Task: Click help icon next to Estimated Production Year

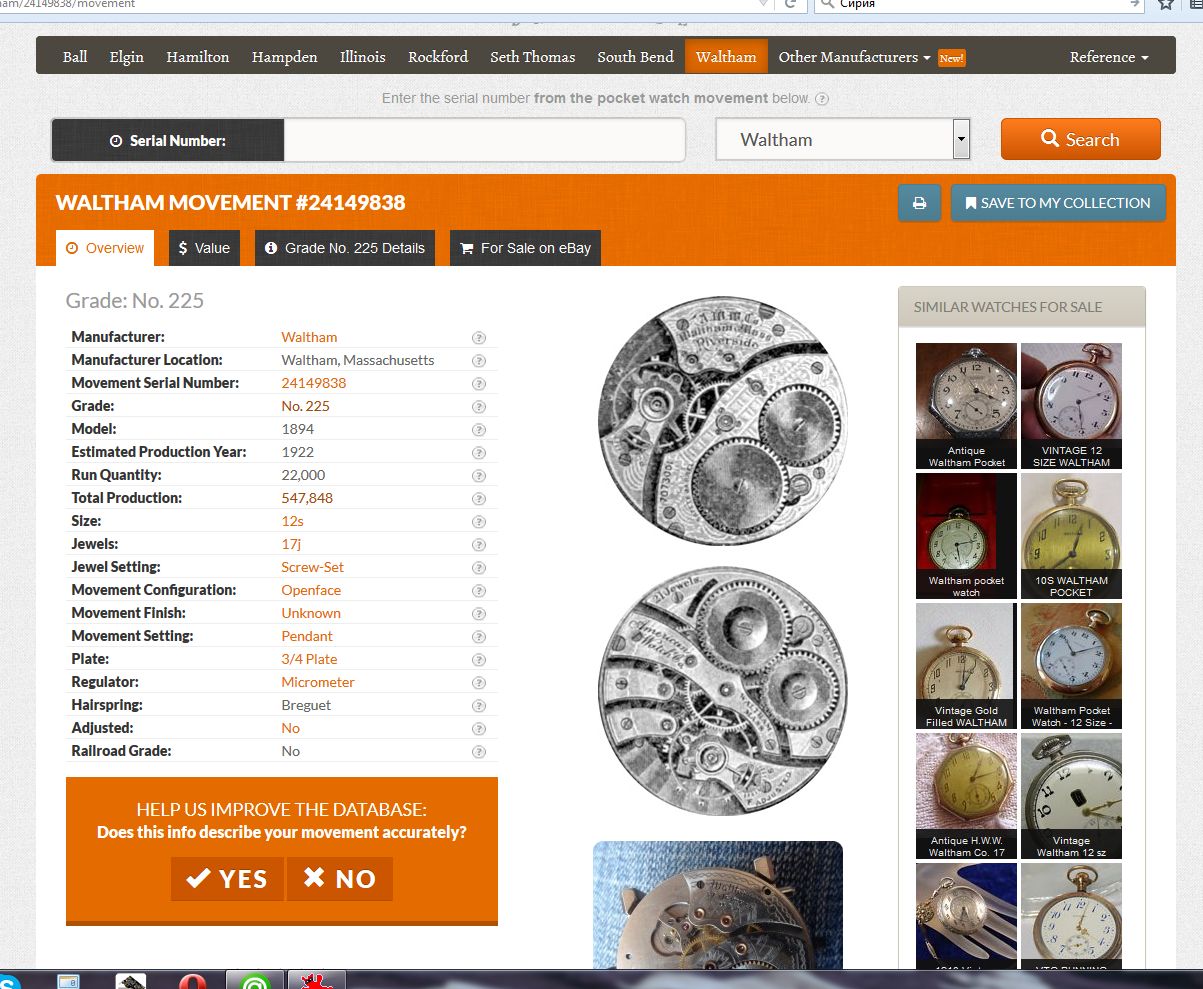Action: click(x=479, y=452)
